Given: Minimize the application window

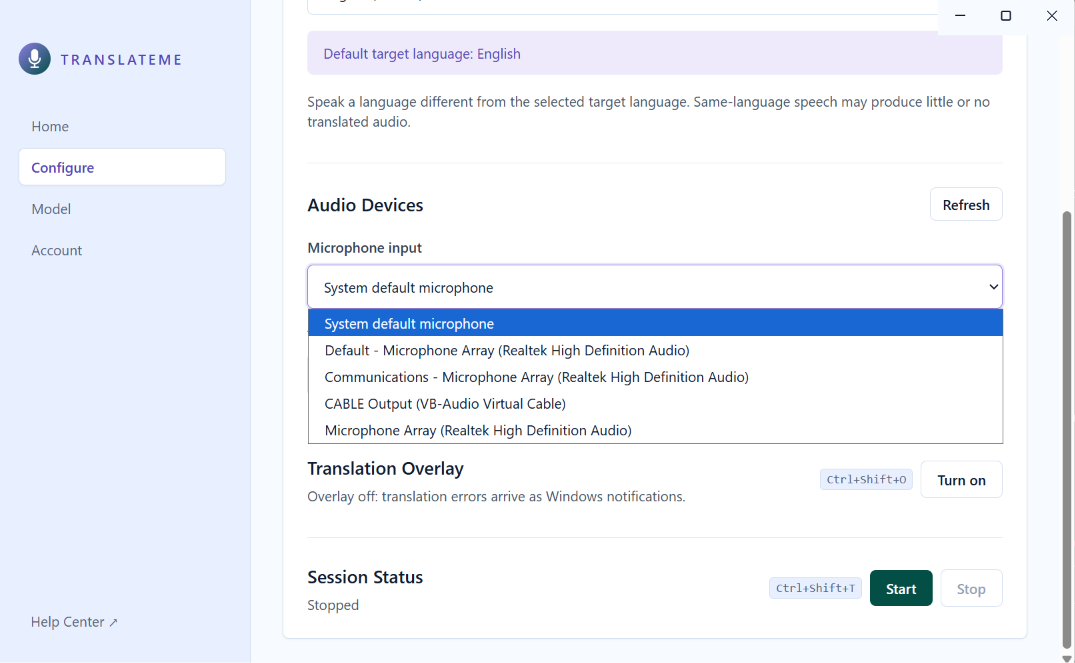Looking at the screenshot, I should click(x=960, y=16).
